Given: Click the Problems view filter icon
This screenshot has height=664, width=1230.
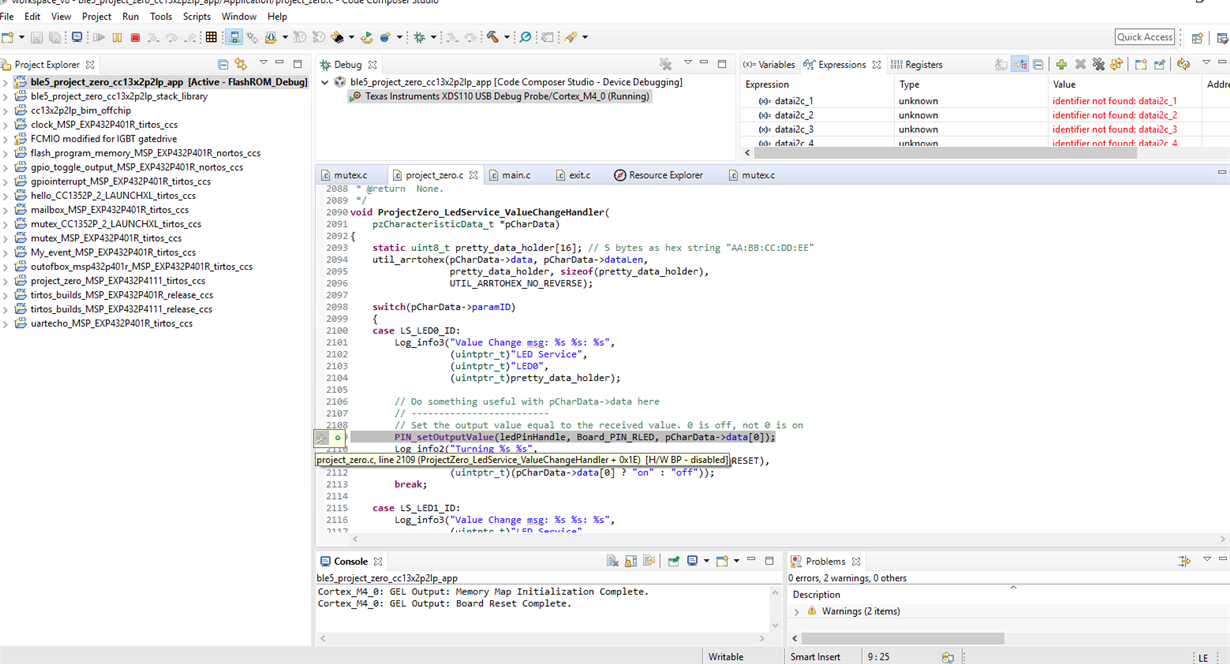Looking at the screenshot, I should (1184, 561).
